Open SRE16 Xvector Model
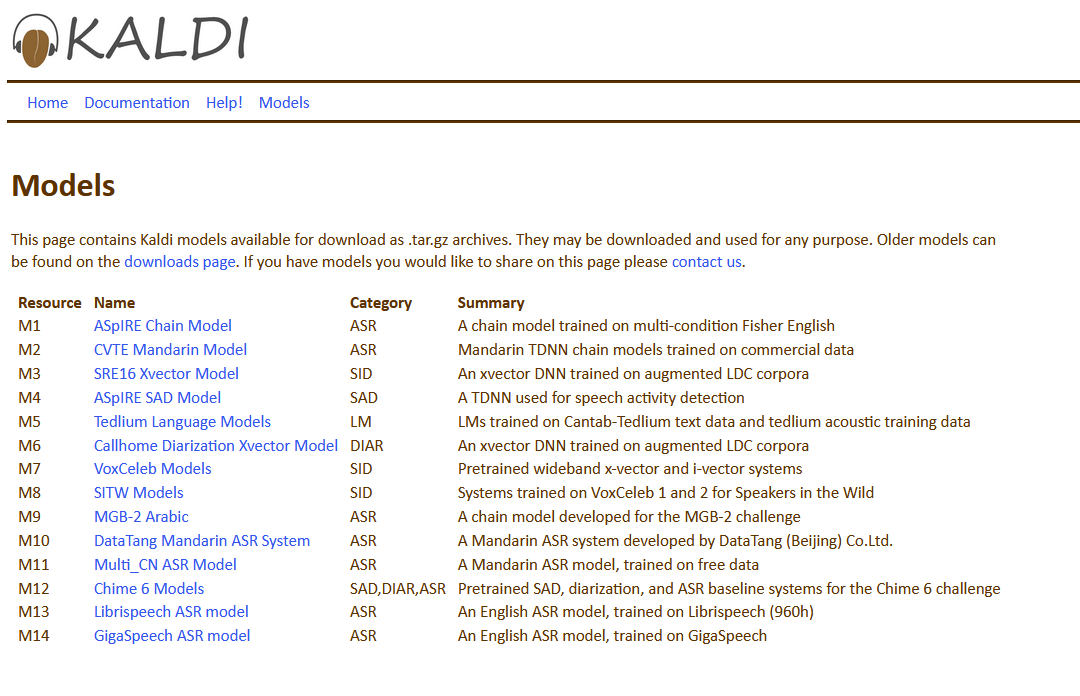The image size is (1080, 696). coord(166,373)
